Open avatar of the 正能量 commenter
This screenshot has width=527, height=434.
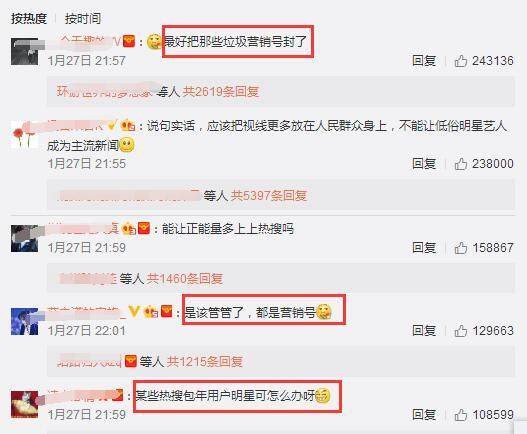[25, 238]
